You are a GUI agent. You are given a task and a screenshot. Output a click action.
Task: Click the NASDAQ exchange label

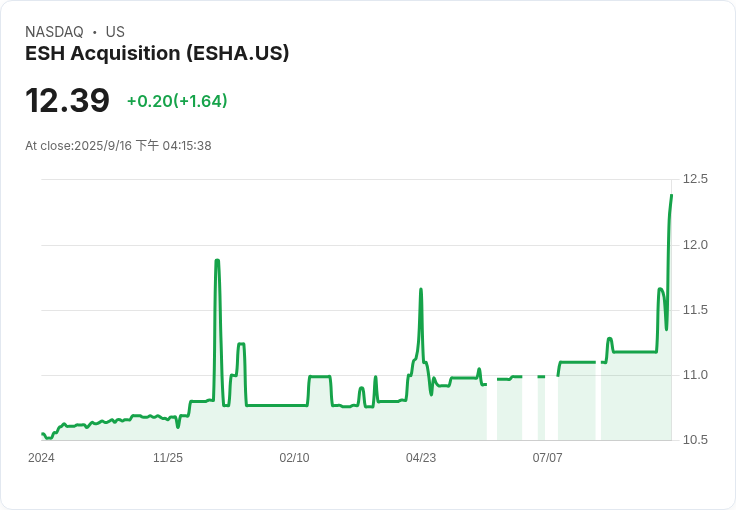coord(54,32)
